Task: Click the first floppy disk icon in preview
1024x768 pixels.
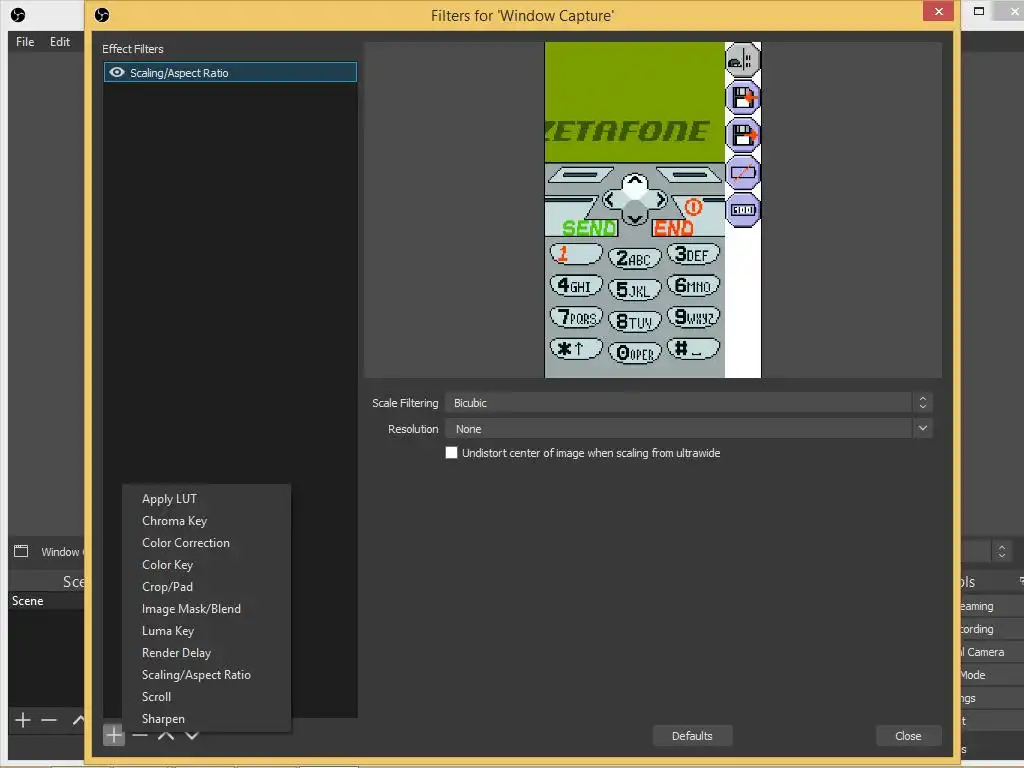Action: point(743,98)
